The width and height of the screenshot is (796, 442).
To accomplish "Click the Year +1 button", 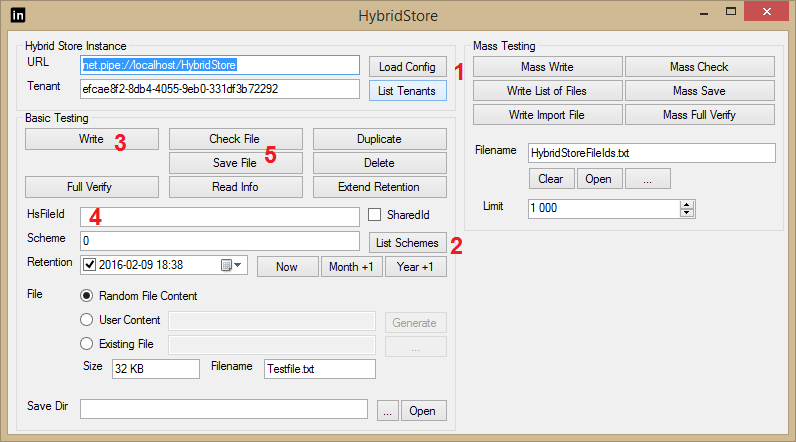I will click(x=416, y=267).
